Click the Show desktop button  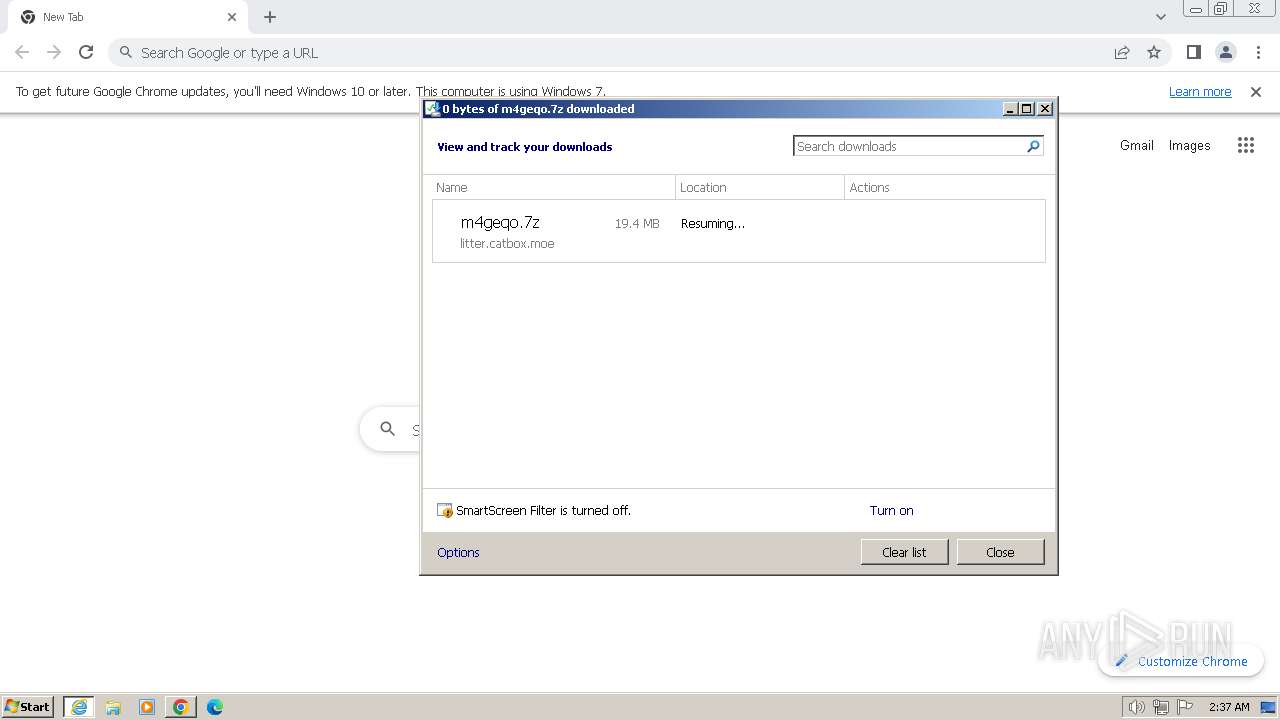1268,707
